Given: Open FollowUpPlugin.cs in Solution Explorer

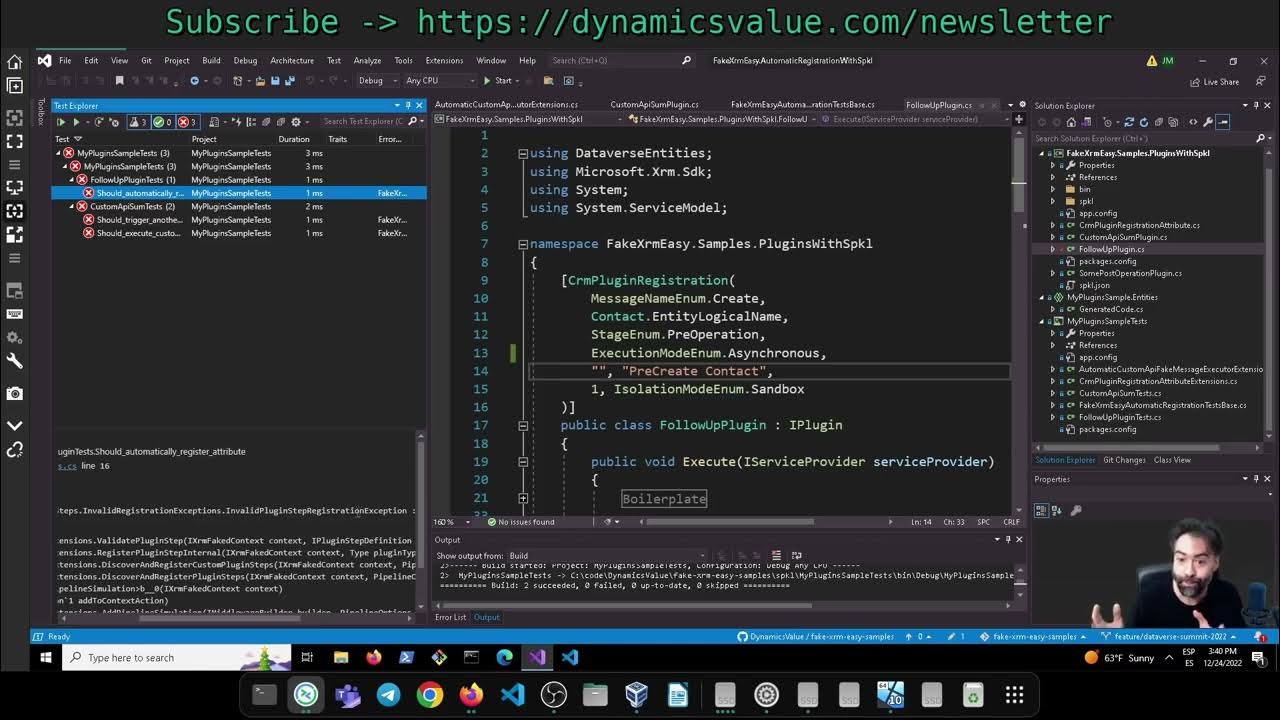Looking at the screenshot, I should click(1111, 249).
